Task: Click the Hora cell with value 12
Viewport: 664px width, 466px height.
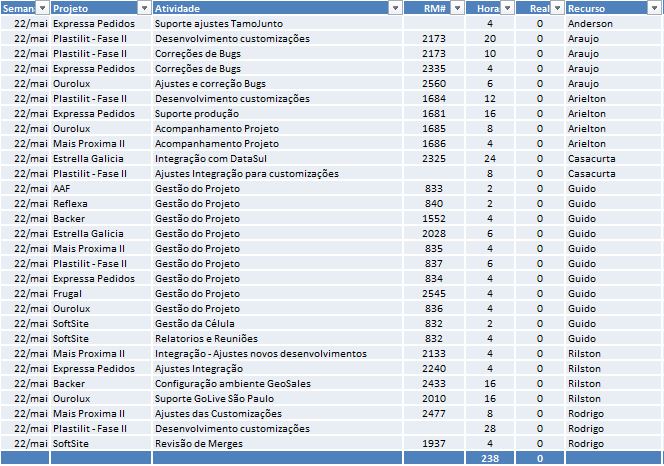Action: tap(490, 98)
